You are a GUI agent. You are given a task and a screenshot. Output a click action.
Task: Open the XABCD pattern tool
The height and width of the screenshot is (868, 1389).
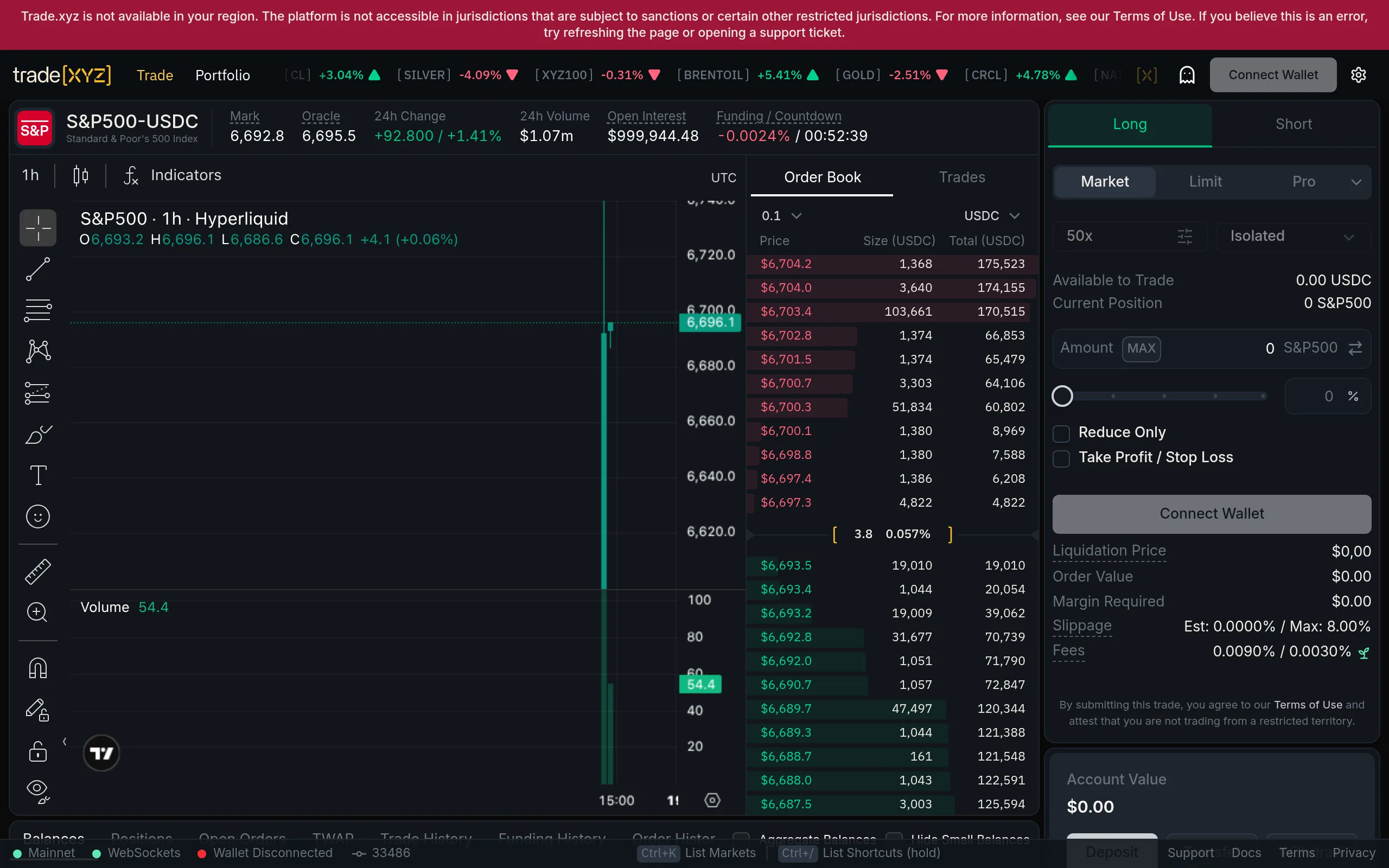pyautogui.click(x=37, y=351)
